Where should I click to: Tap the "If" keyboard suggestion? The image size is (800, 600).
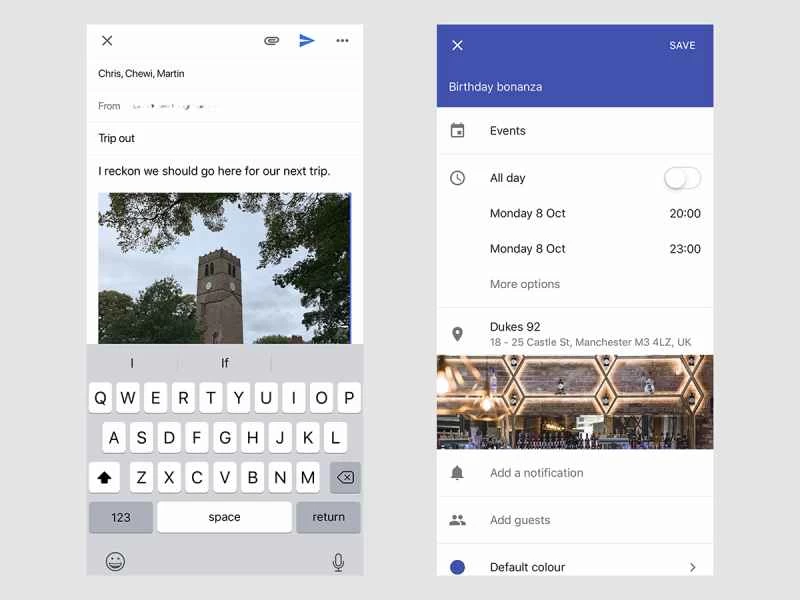pos(225,362)
